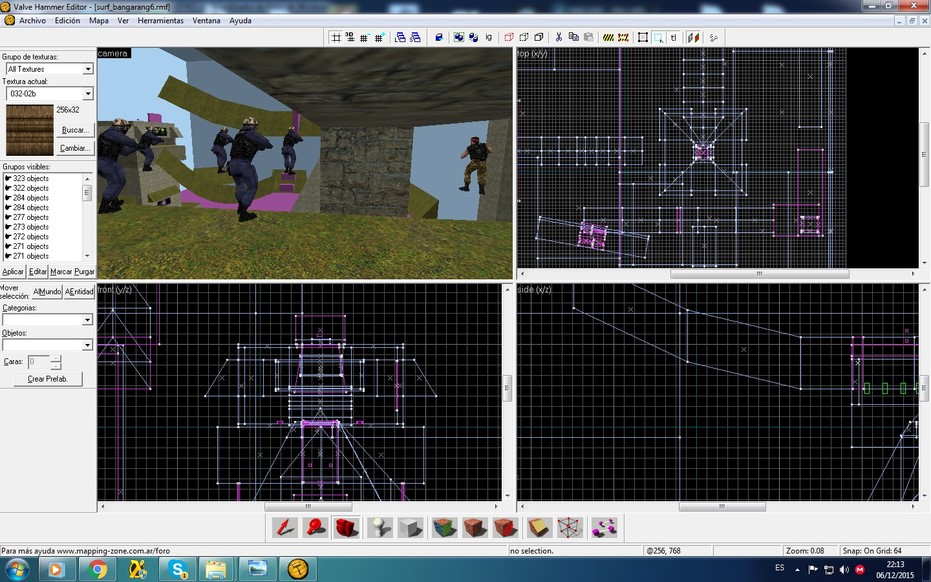Open Google Chrome from the taskbar
The width and height of the screenshot is (931, 582).
point(97,570)
